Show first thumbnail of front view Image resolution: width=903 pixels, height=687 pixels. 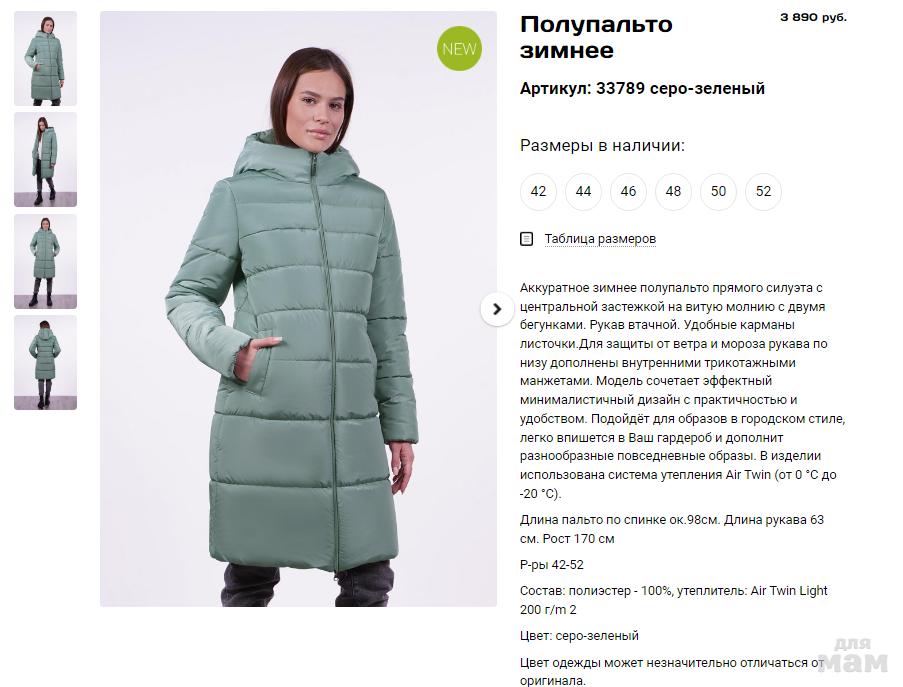click(x=45, y=58)
